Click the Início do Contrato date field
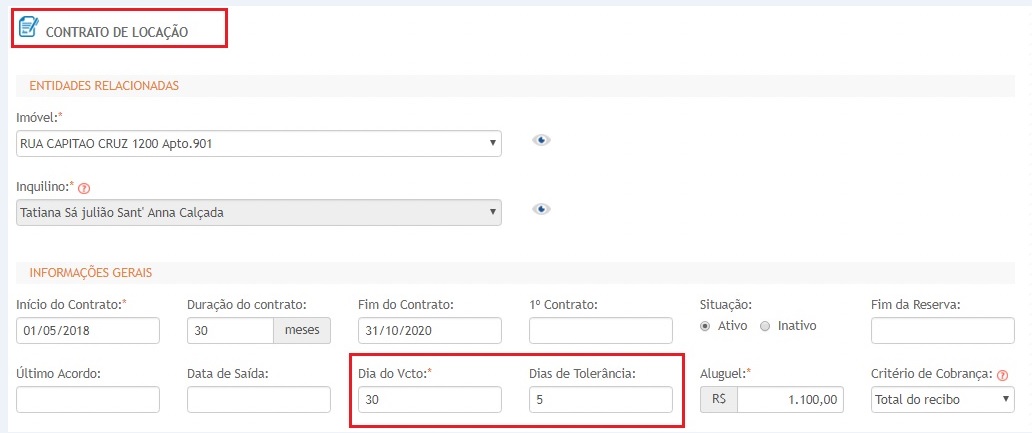Screen dimensions: 1032x433 tap(88, 331)
